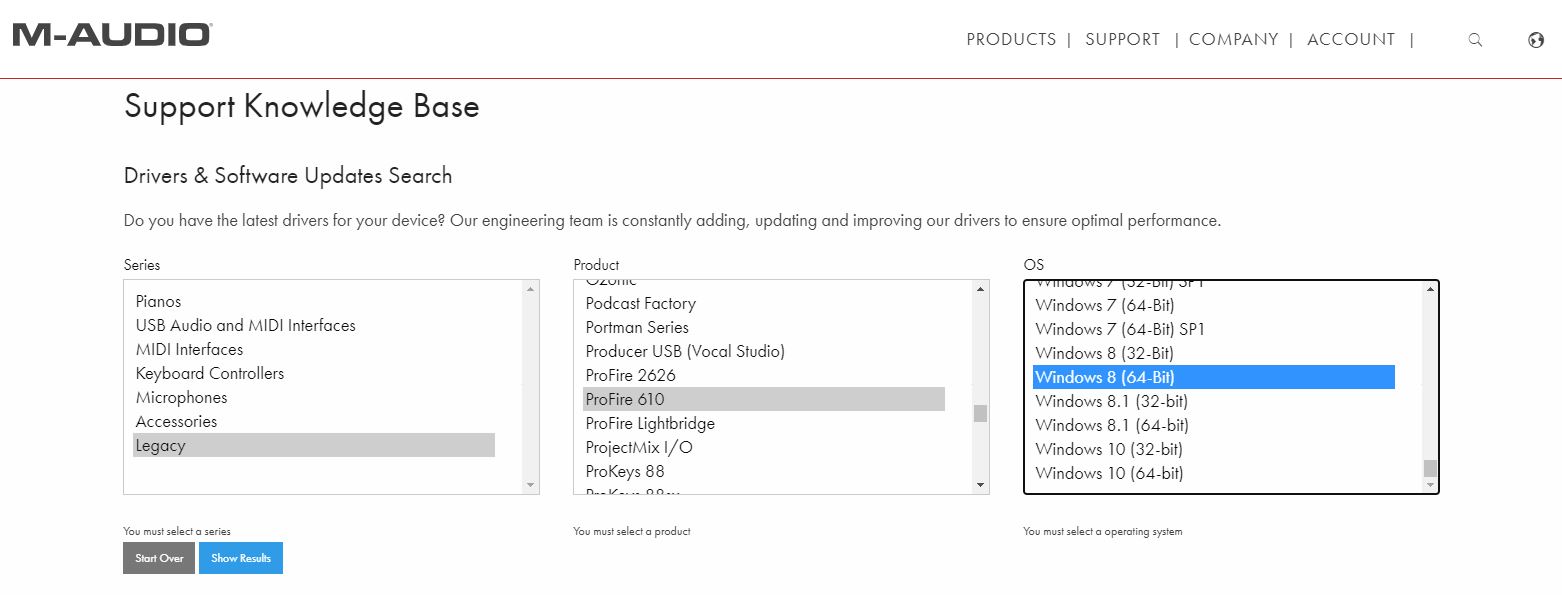The width and height of the screenshot is (1562, 595).
Task: Select Accessories in Series list
Action: pos(314,421)
